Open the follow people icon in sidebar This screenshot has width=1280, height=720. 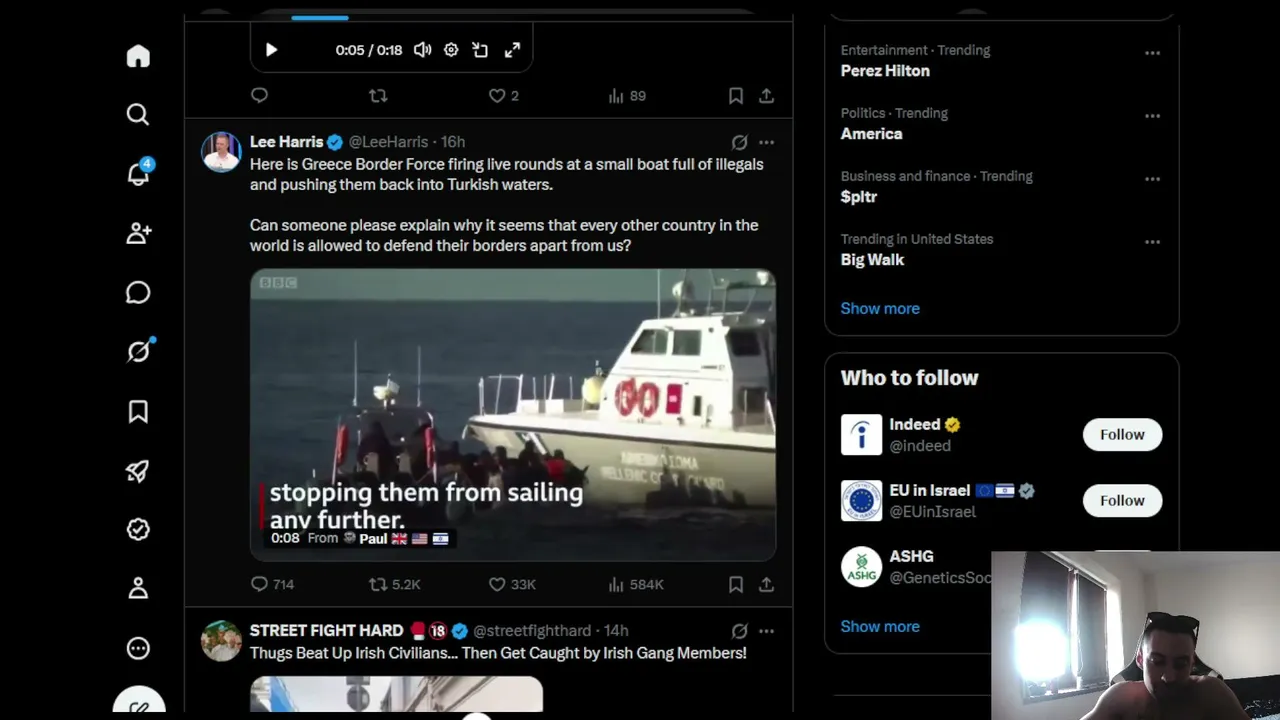[x=138, y=233]
